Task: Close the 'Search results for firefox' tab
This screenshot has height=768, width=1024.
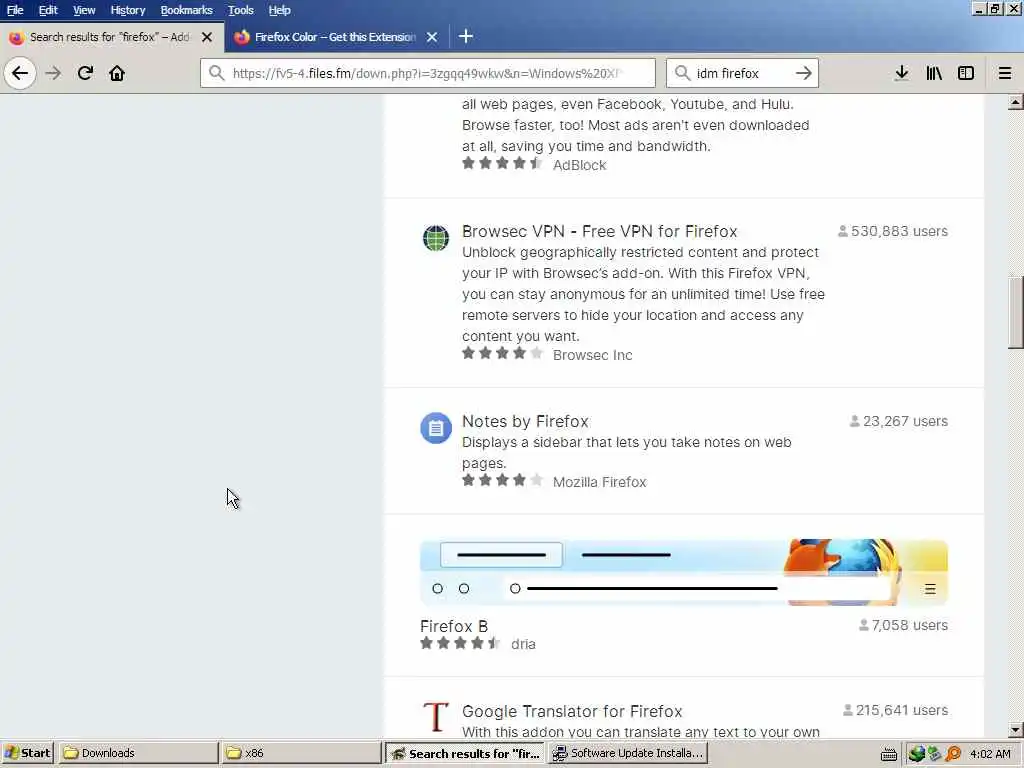Action: tap(207, 37)
